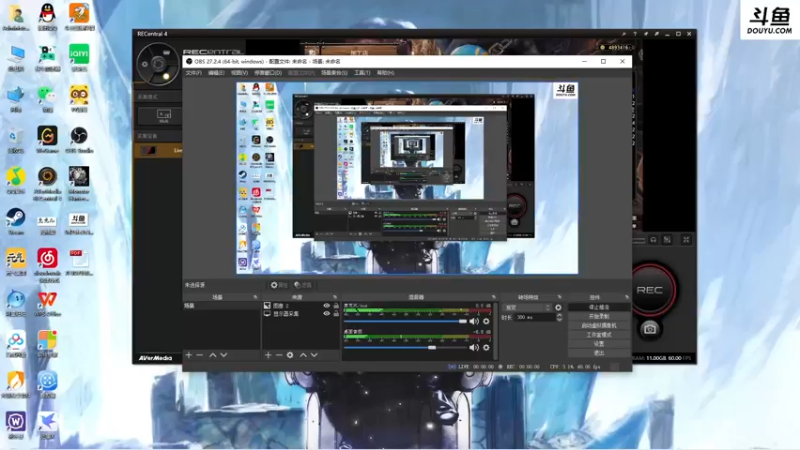The height and width of the screenshot is (450, 800).
Task: Adjust the desktop audio volume slider handle
Action: pos(432,347)
